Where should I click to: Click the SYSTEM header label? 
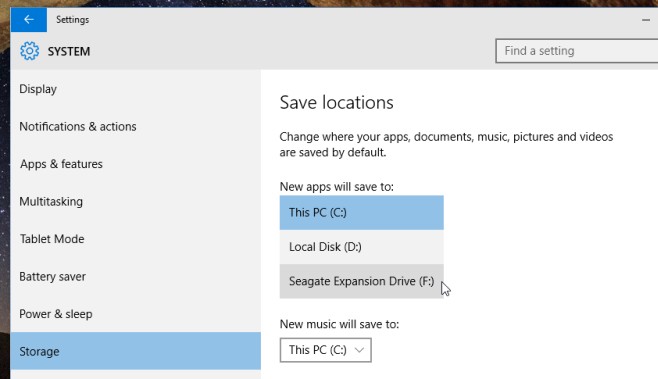tap(69, 51)
